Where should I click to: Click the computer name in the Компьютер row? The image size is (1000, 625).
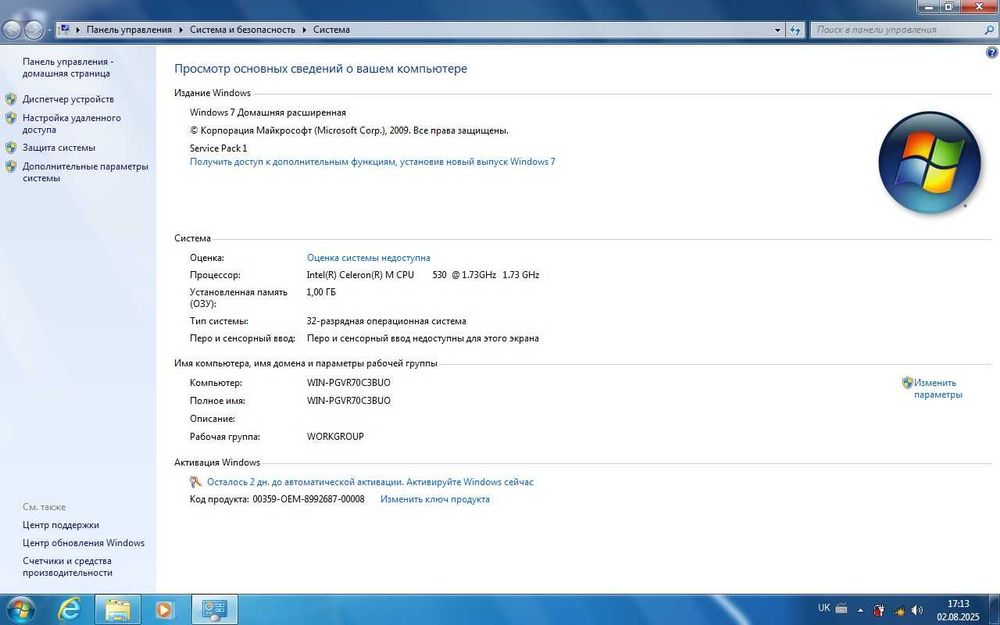tap(349, 383)
